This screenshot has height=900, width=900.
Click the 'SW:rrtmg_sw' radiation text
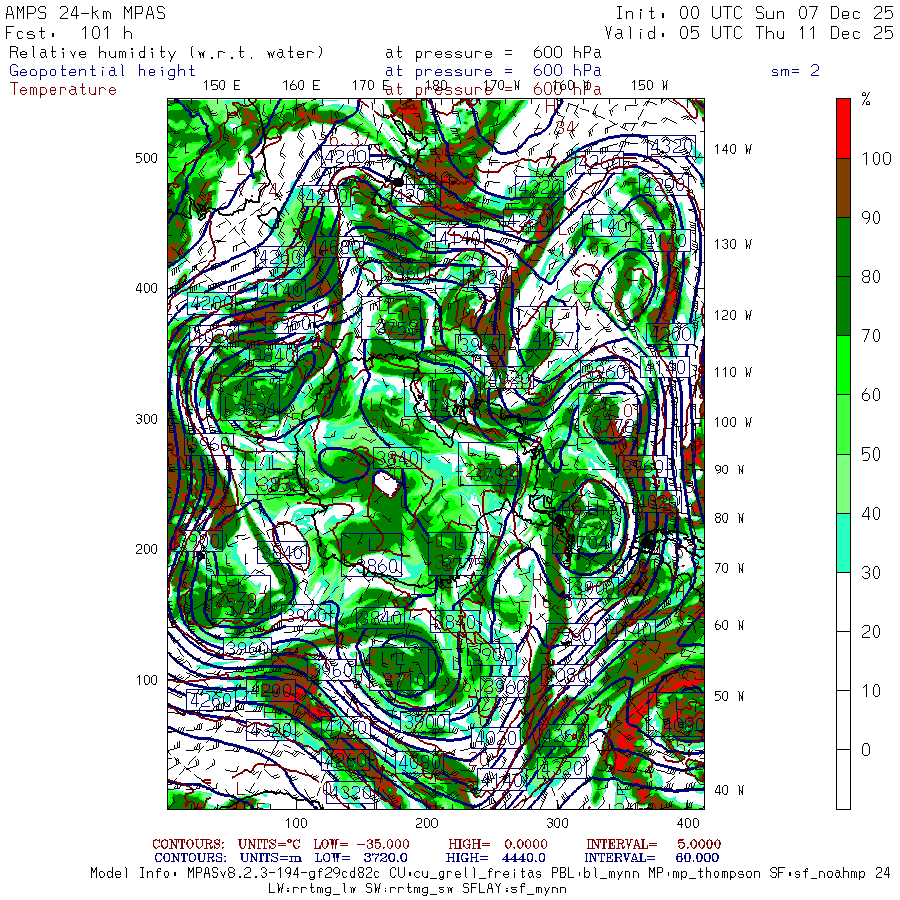click(x=409, y=889)
